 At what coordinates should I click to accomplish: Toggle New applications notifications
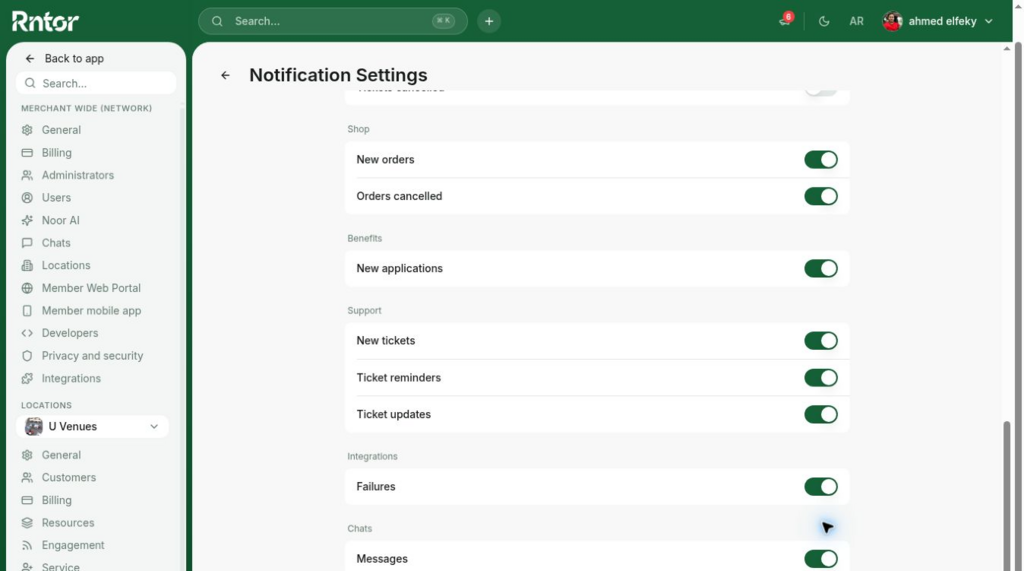point(820,269)
